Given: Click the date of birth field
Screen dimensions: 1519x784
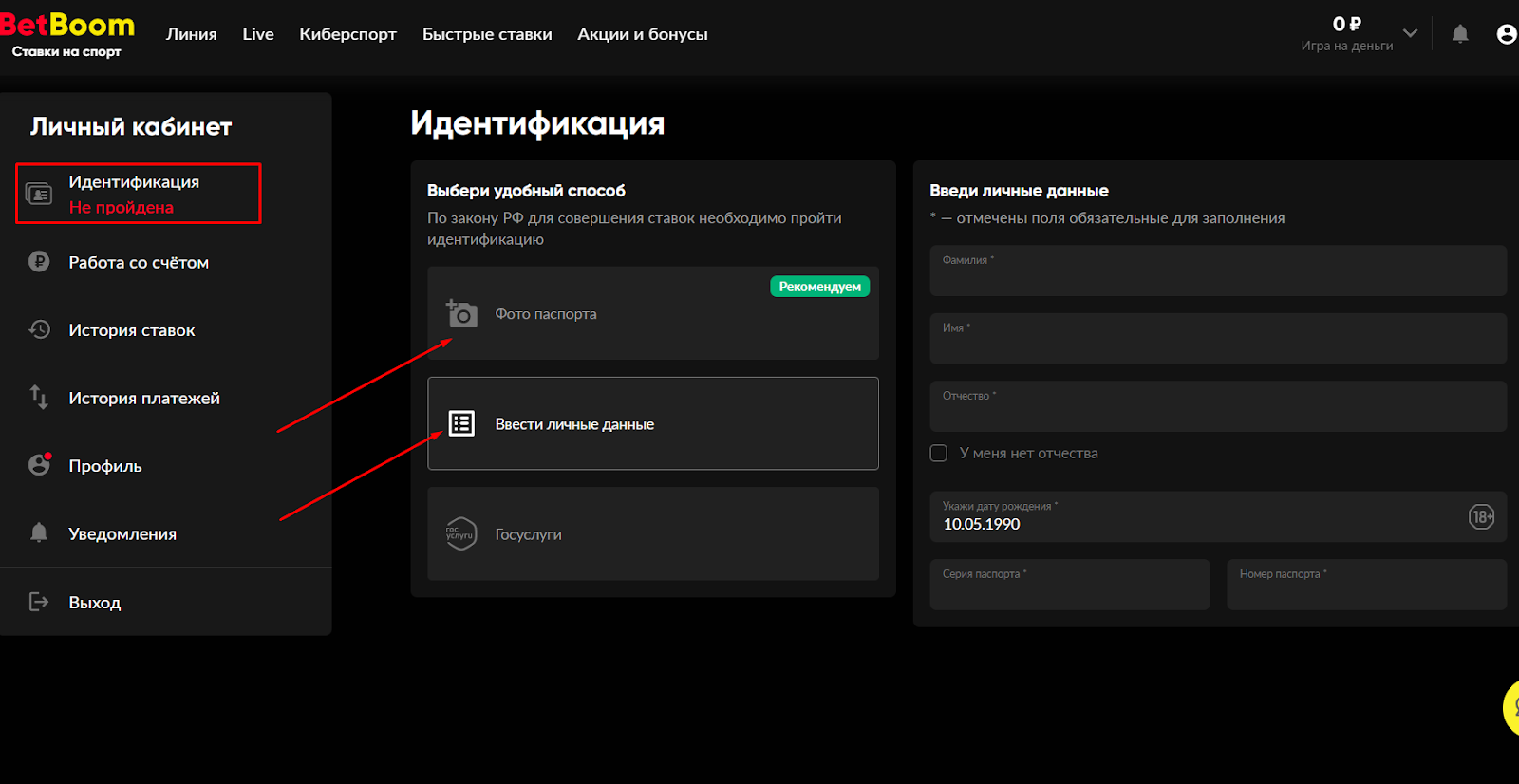Looking at the screenshot, I should [x=1218, y=516].
